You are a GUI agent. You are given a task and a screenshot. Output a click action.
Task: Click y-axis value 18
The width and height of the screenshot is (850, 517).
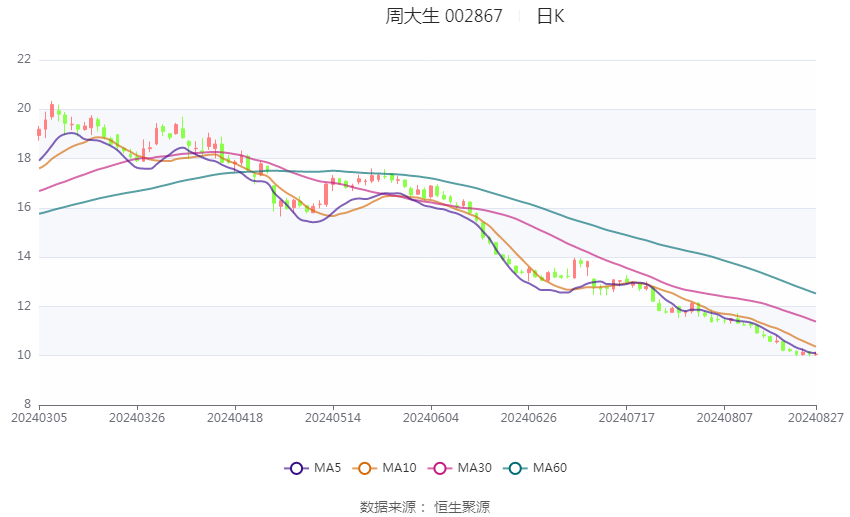point(24,158)
